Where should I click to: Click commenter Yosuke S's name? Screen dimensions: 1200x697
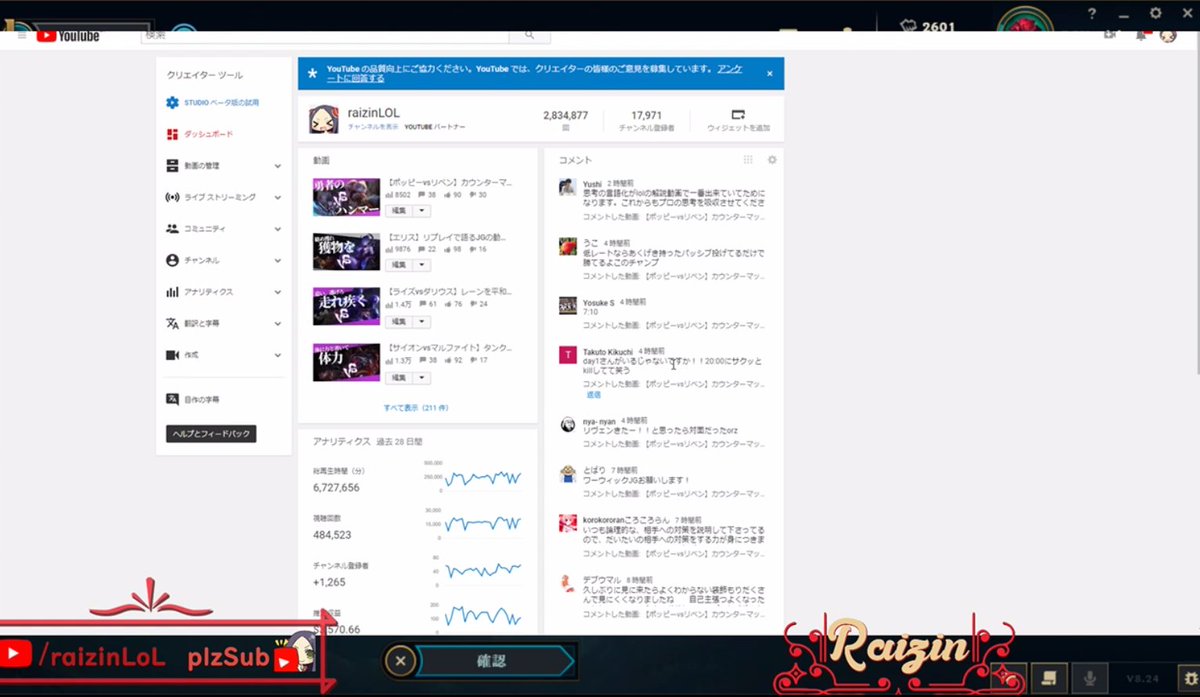598,302
